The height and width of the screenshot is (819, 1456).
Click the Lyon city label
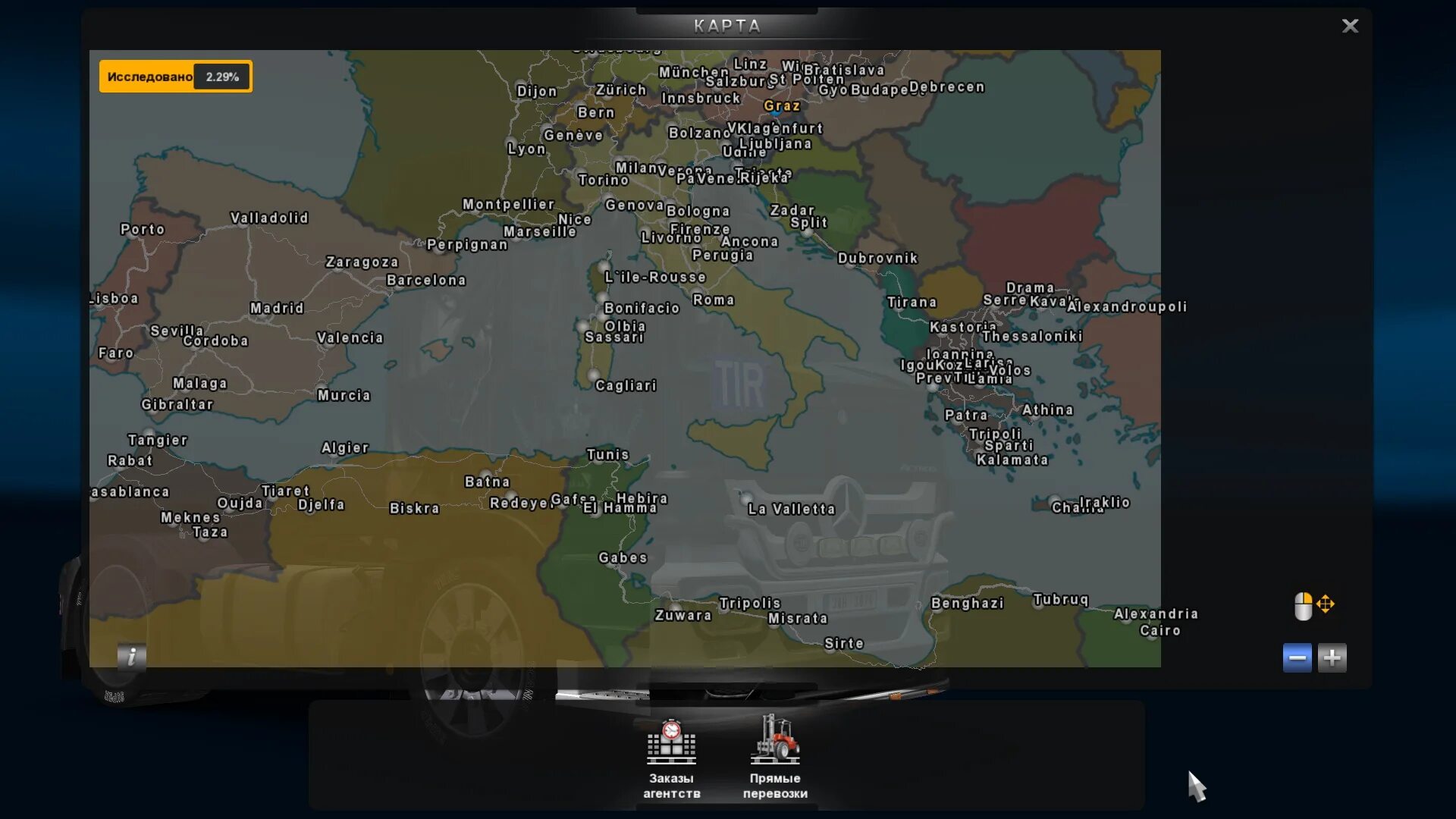click(x=526, y=149)
